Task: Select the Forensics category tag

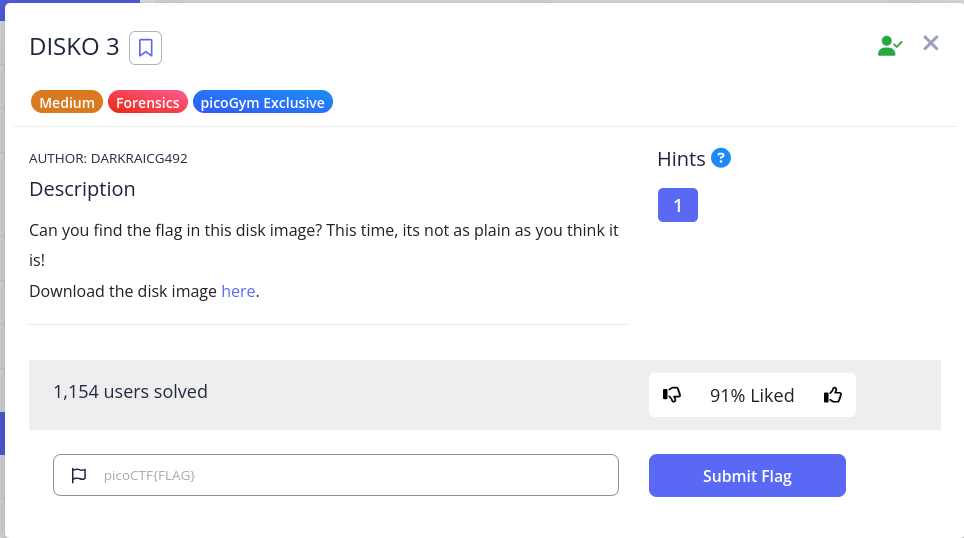Action: pyautogui.click(x=148, y=102)
